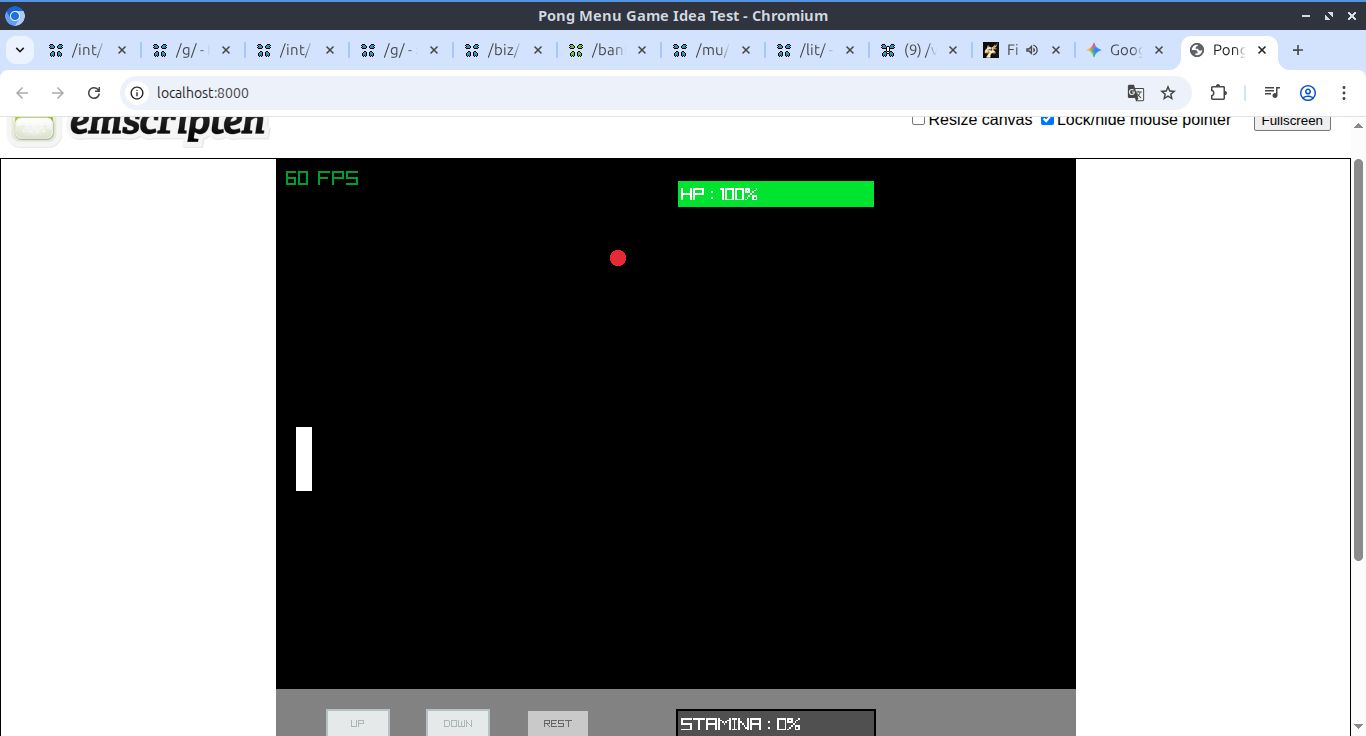Screen dimensions: 1366x736
Task: Toggle the Resize canvas checkbox
Action: click(x=918, y=119)
